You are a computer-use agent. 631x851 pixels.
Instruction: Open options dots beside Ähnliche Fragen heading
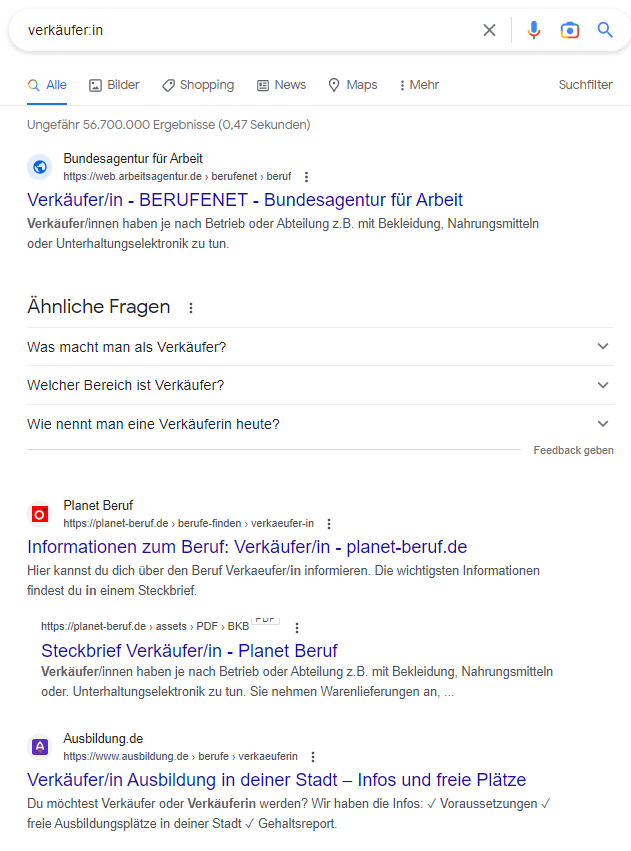point(191,308)
